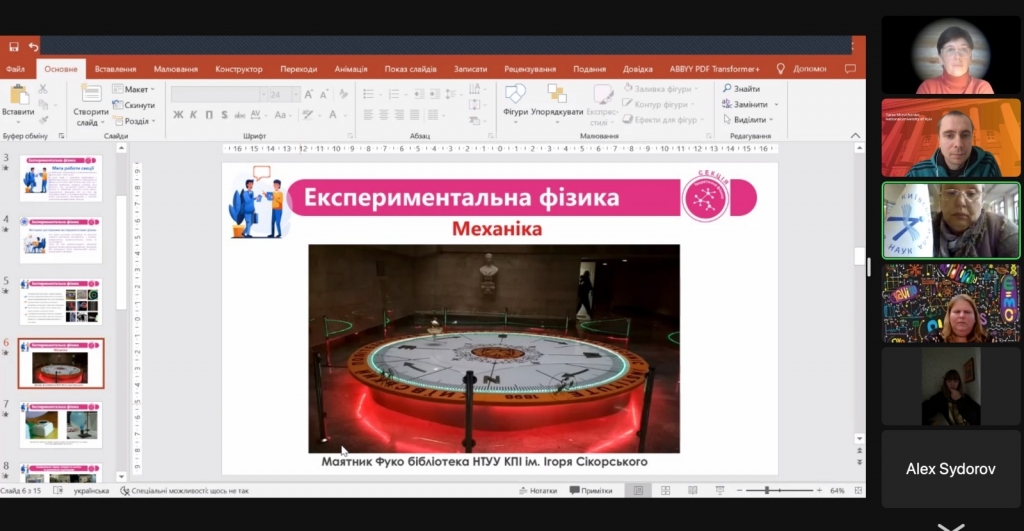Toggle Normal view button in status bar
Image resolution: width=1024 pixels, height=531 pixels.
638,491
